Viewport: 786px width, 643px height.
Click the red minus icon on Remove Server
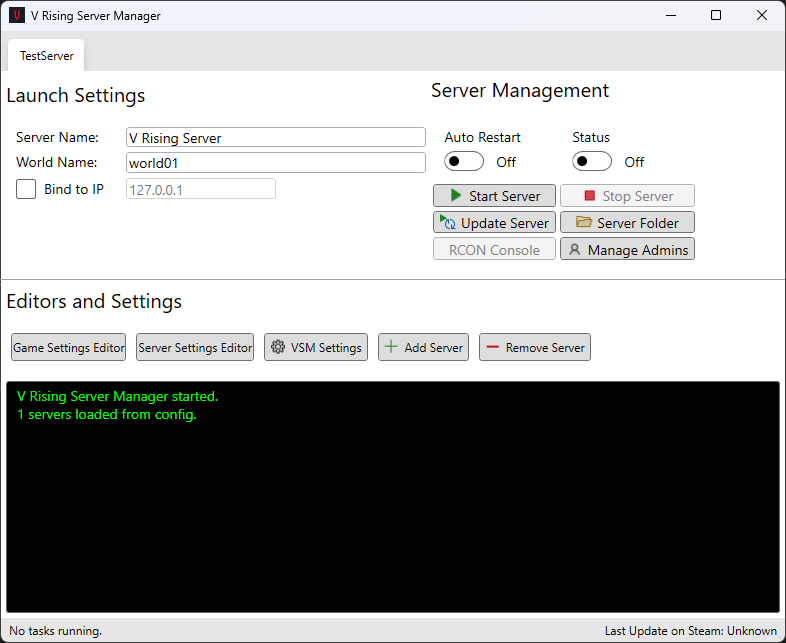[x=493, y=347]
